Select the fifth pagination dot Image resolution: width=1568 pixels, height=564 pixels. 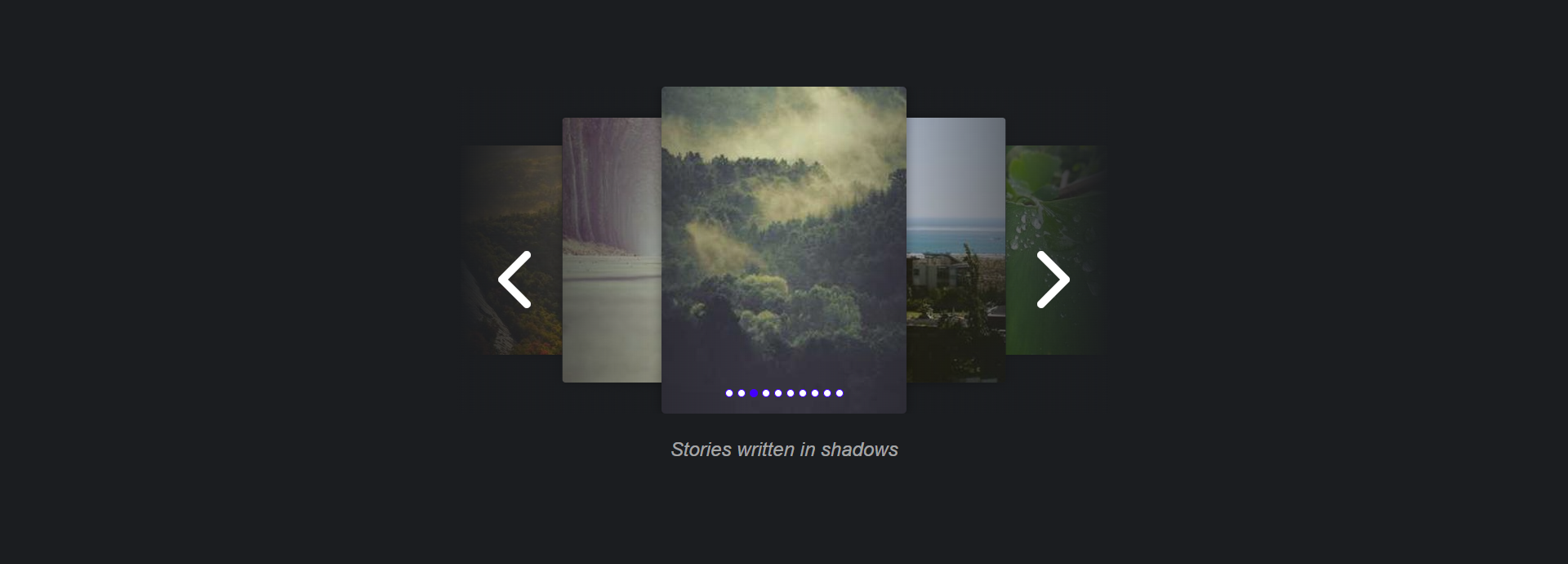coord(778,393)
